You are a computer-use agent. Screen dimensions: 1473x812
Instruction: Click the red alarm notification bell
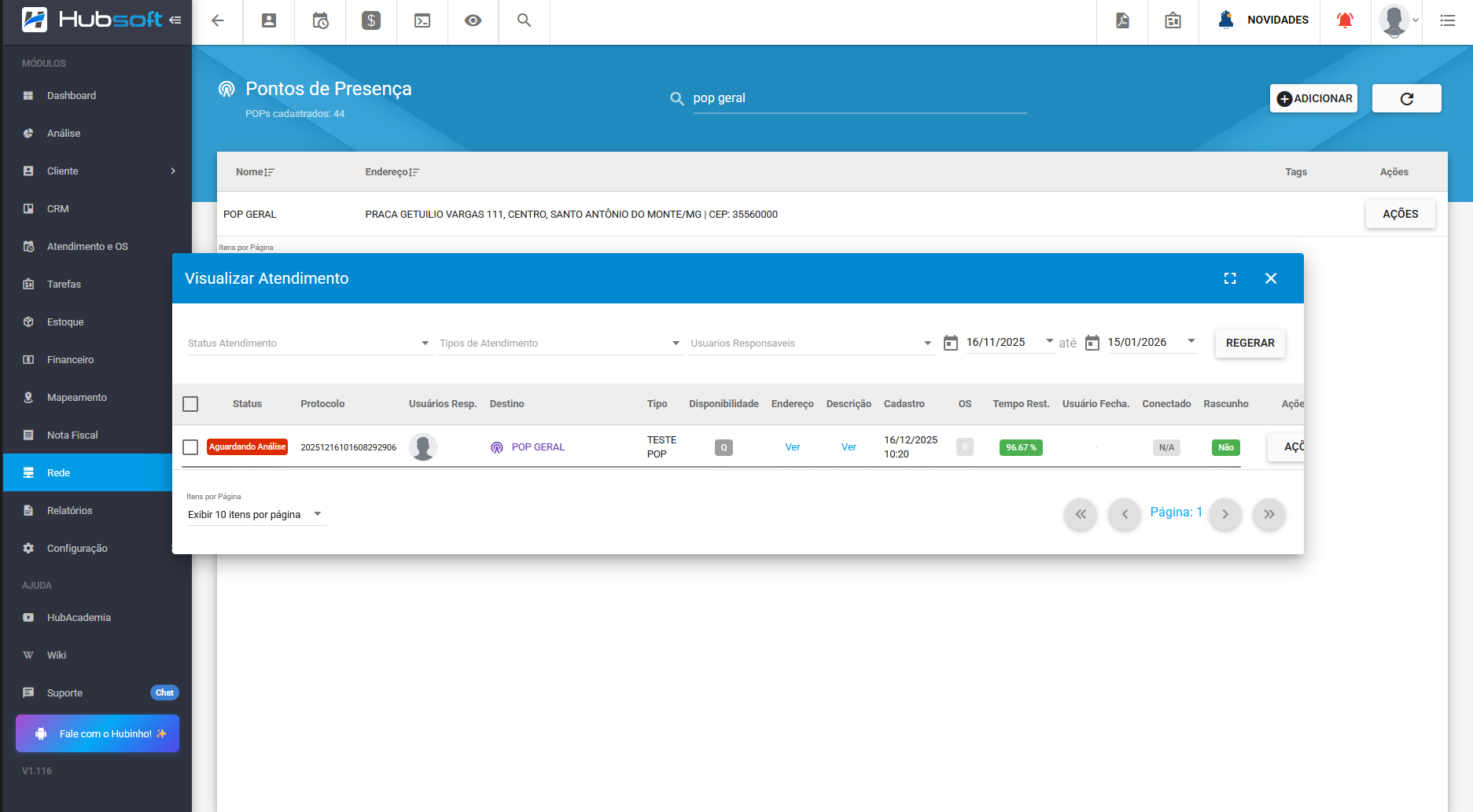coord(1345,20)
